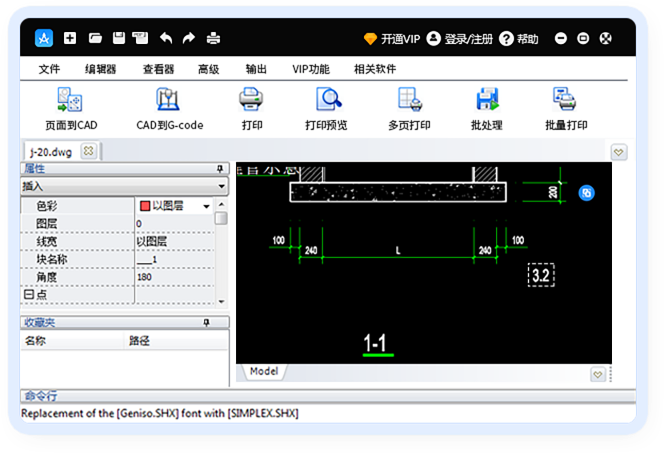Click the undo arrow in title bar

(166, 39)
